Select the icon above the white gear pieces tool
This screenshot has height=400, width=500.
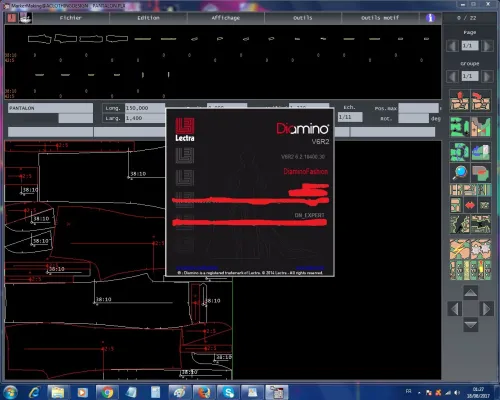coord(481,224)
